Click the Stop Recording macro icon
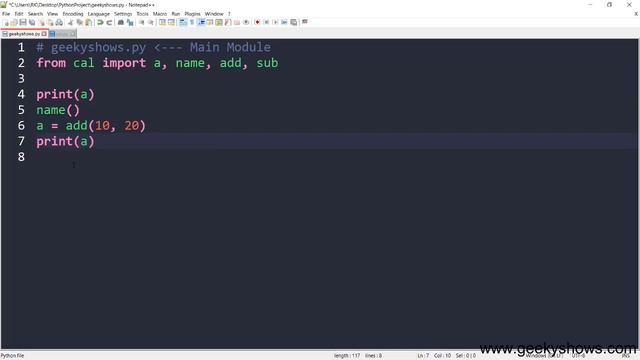 coord(267,22)
